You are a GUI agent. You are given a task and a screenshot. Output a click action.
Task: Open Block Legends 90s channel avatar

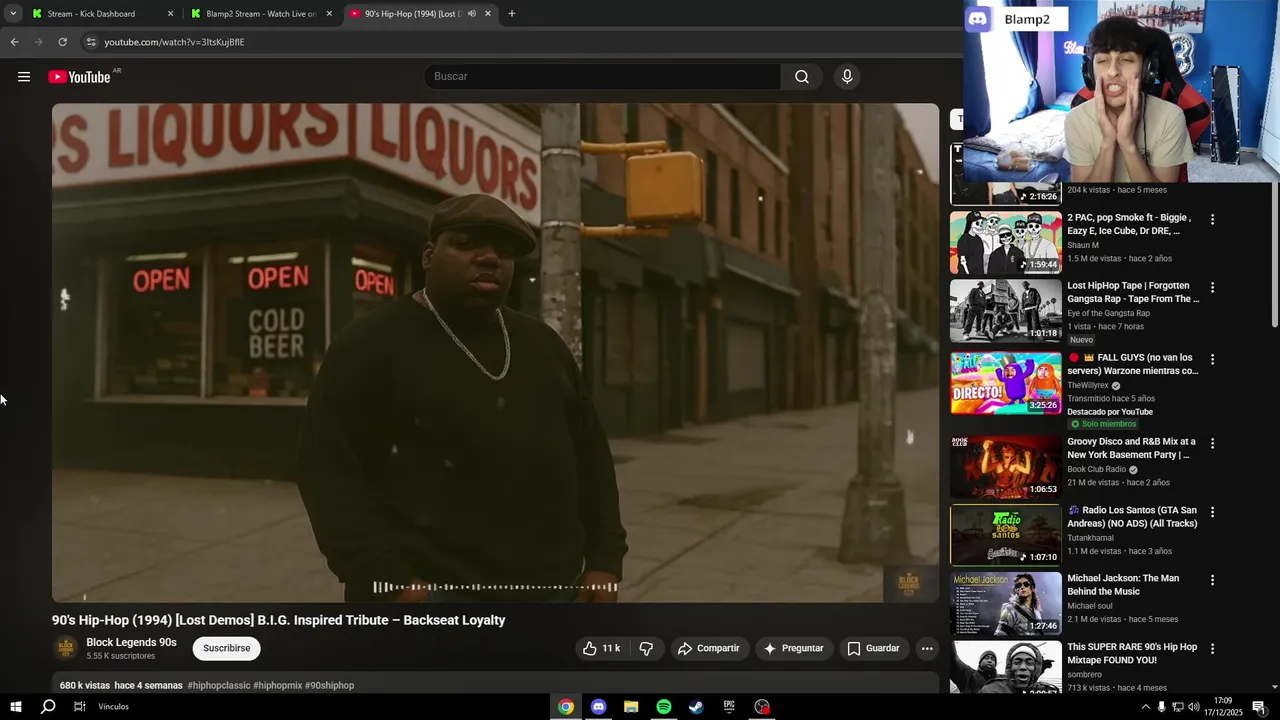[x=66, y=648]
